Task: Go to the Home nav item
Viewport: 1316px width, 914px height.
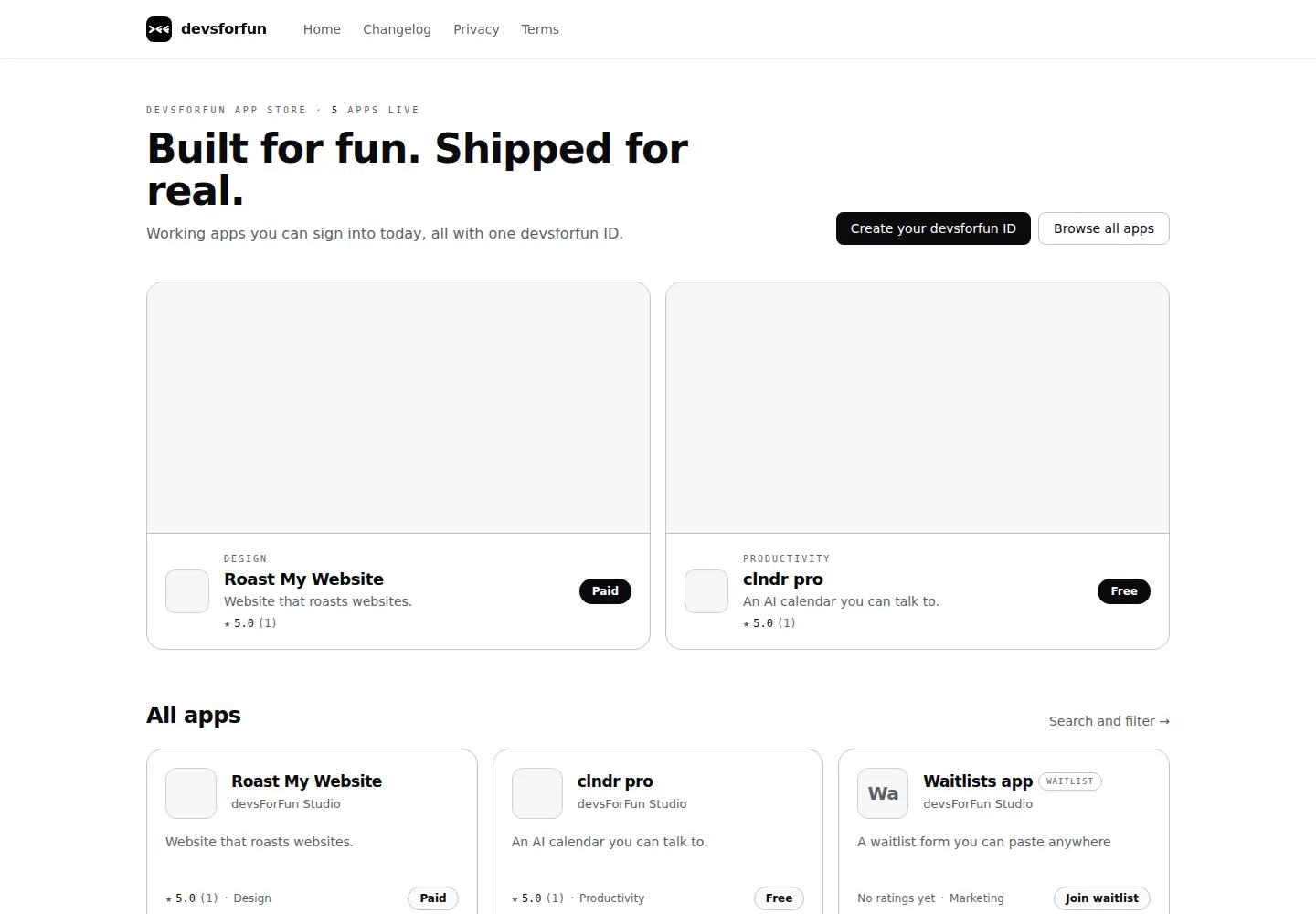Action: coord(322,29)
